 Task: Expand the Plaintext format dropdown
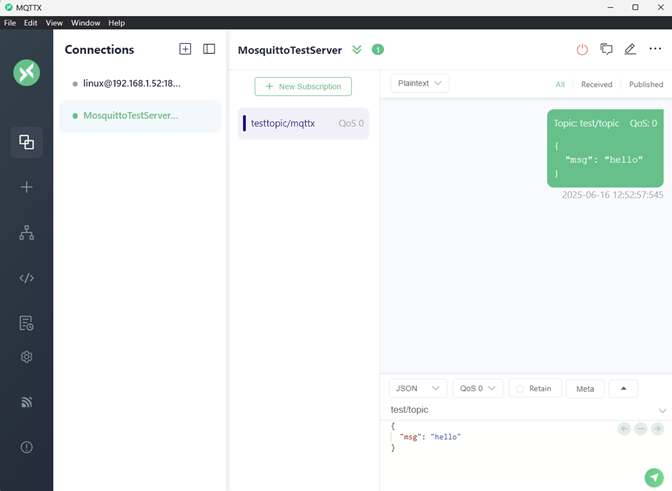(420, 84)
